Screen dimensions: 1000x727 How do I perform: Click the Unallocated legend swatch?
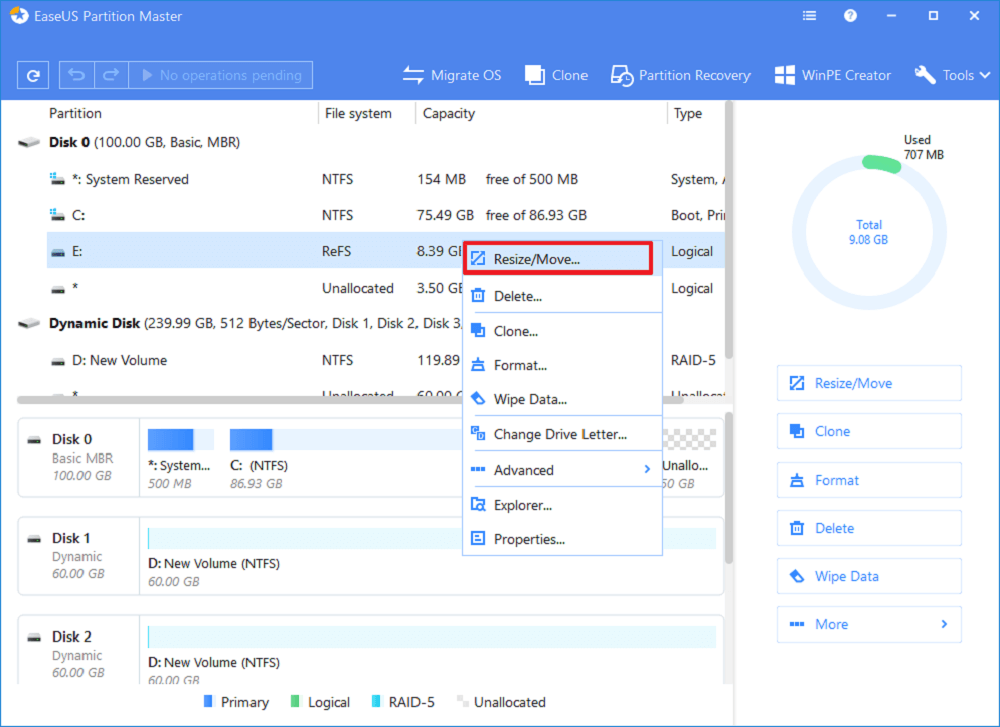(x=462, y=701)
